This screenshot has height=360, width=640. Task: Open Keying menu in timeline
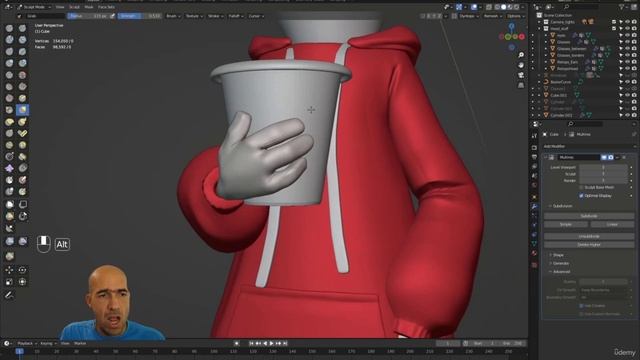(x=48, y=343)
